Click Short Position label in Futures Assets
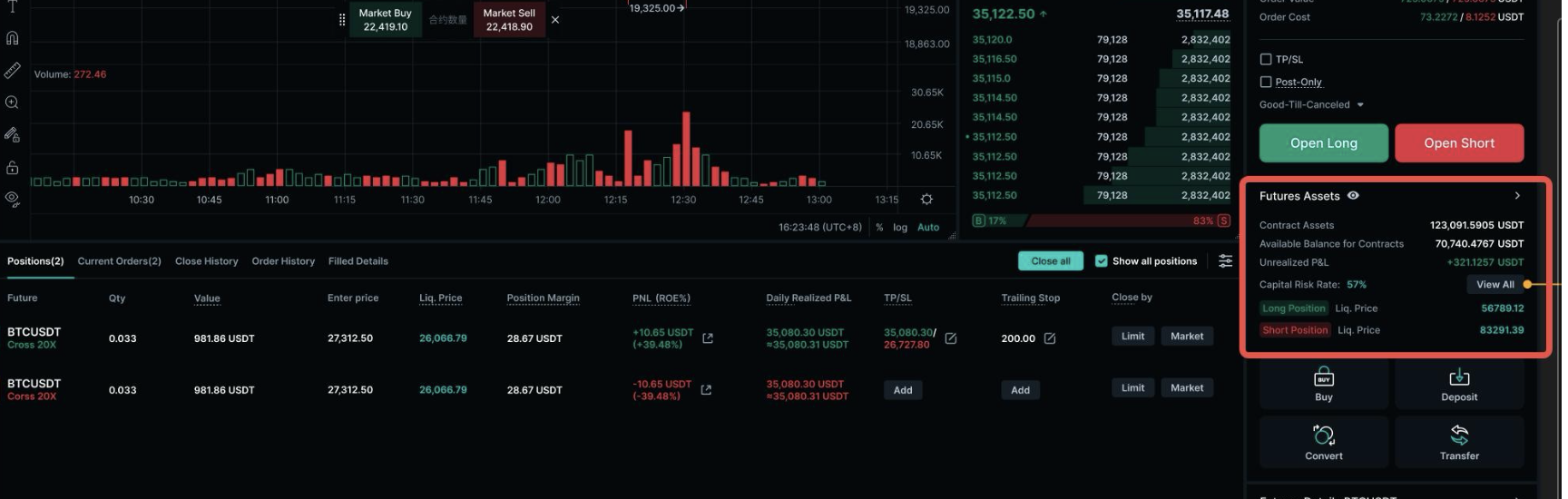This screenshot has height=499, width=1568. (1295, 330)
